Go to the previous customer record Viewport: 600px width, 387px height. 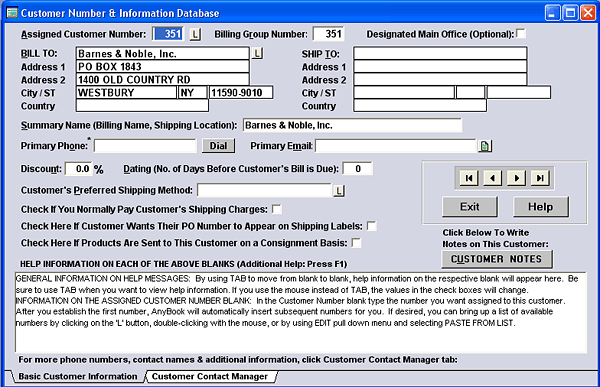[x=492, y=178]
